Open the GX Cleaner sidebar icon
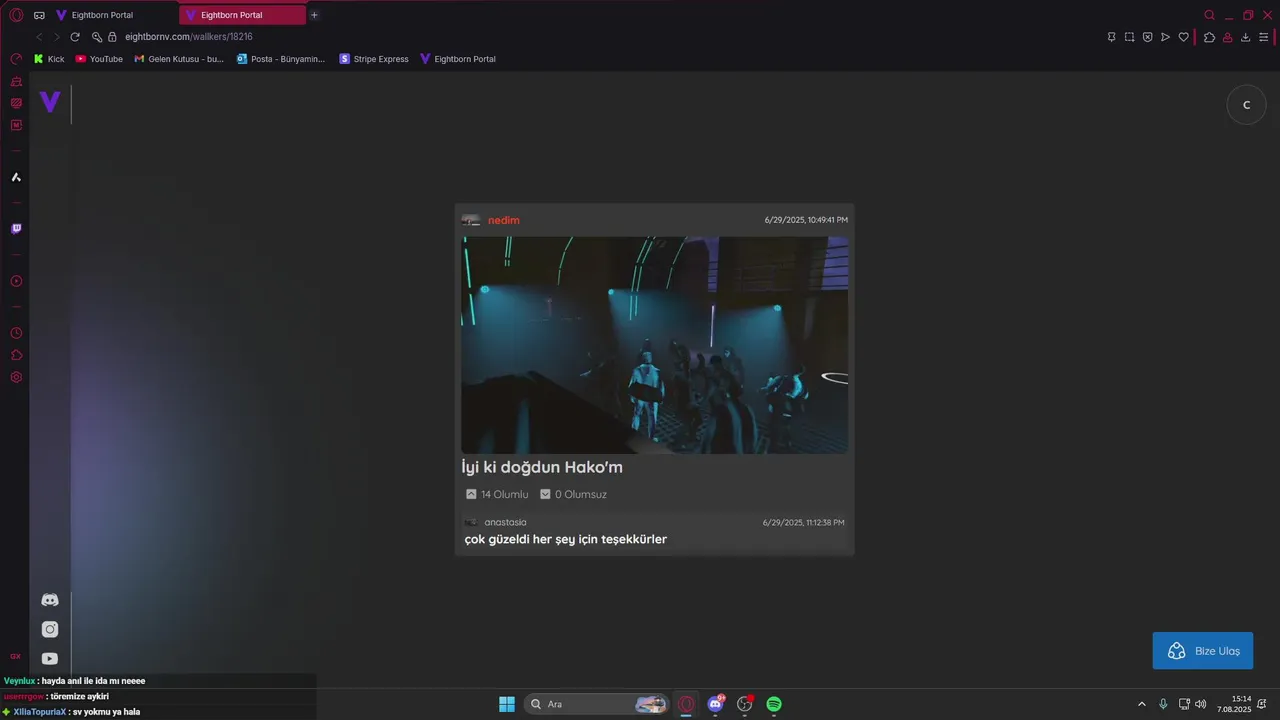Viewport: 1280px width, 720px height. pos(16,81)
